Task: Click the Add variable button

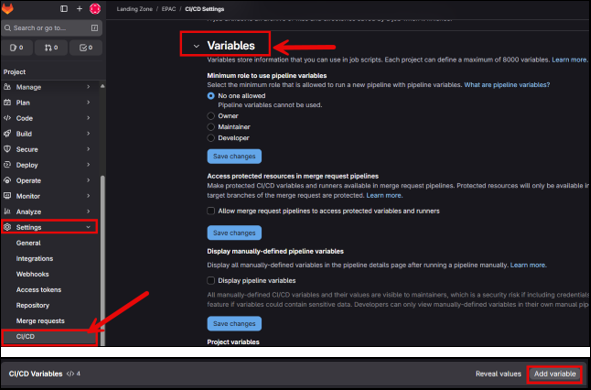Action: point(555,374)
